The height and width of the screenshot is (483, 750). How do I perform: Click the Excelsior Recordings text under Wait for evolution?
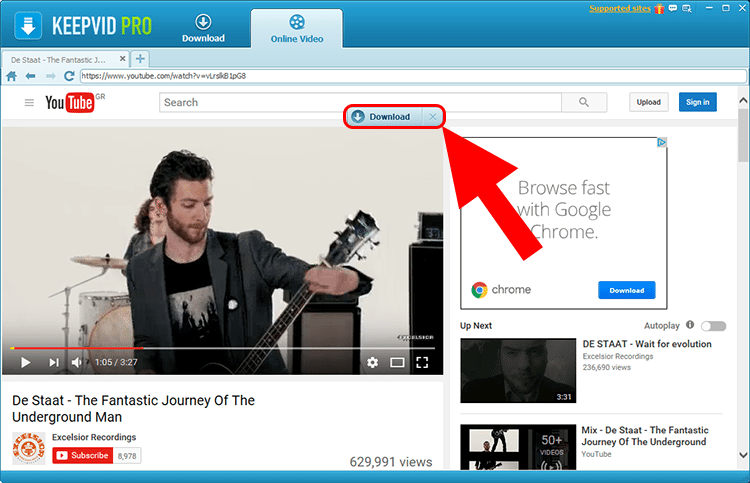(x=618, y=356)
